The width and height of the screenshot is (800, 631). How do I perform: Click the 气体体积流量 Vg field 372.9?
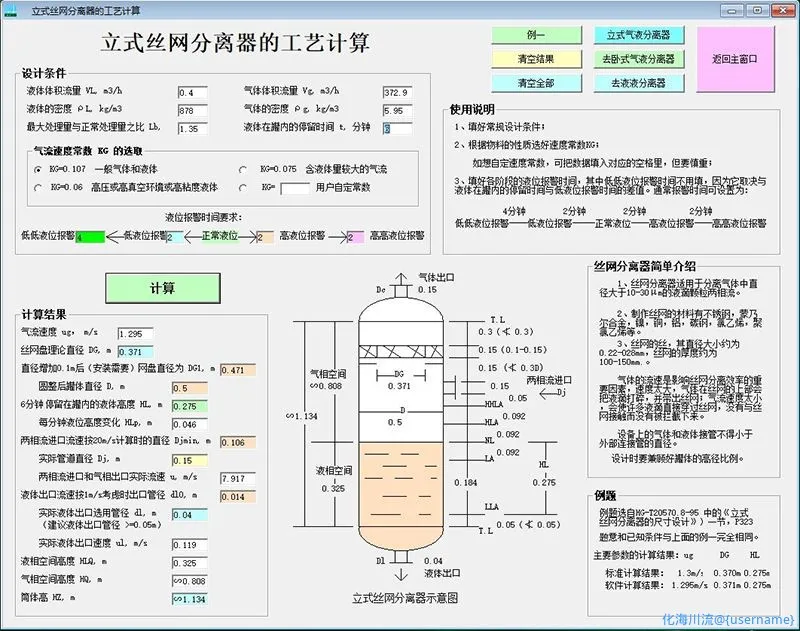(x=397, y=92)
